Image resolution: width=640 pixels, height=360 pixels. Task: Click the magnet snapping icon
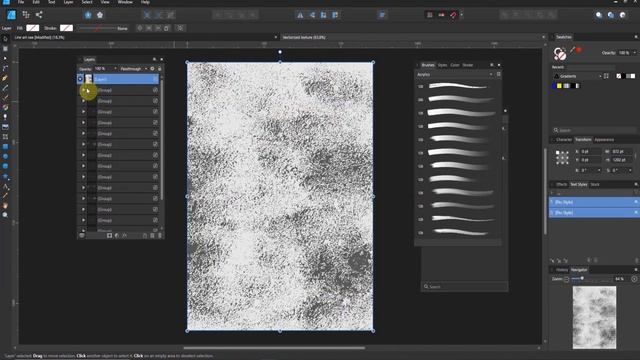pos(453,15)
